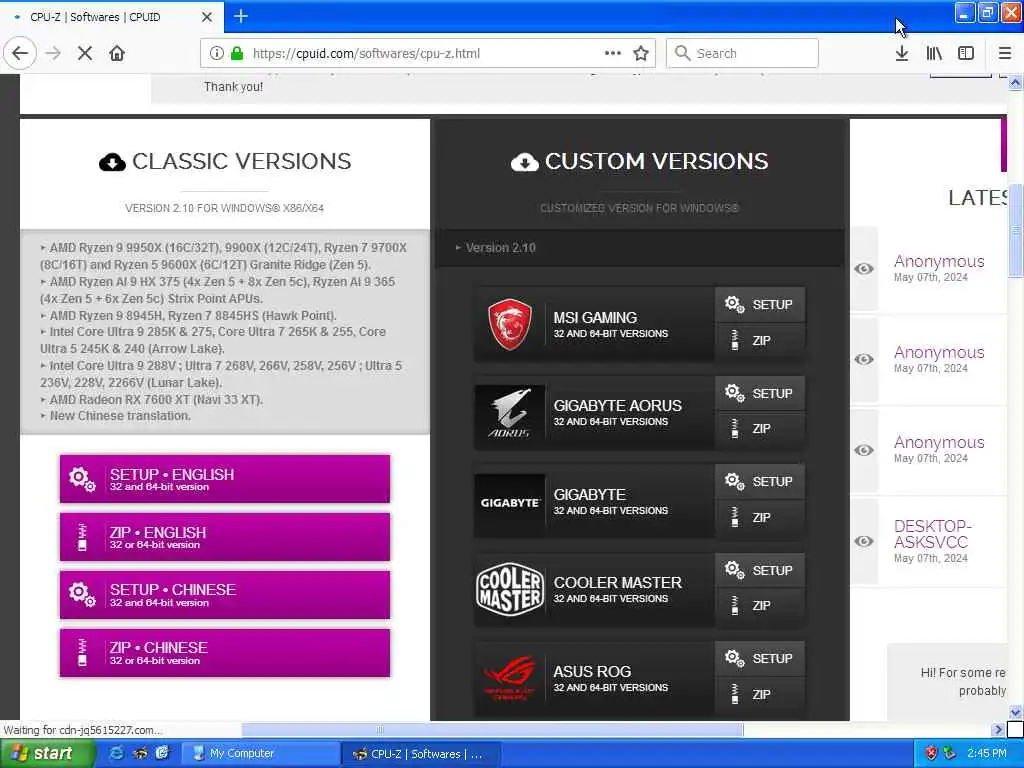
Task: Open third Anonymous validation link
Action: pos(938,442)
